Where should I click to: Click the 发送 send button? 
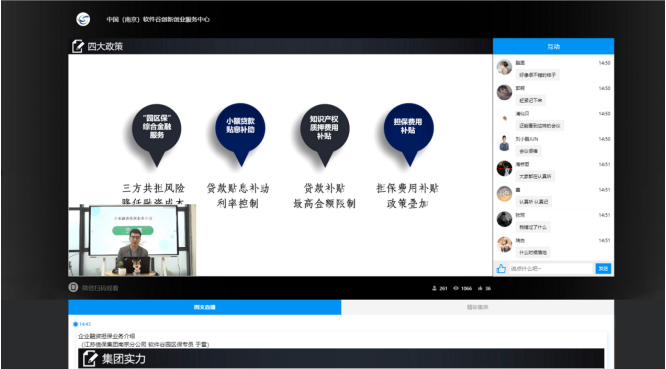pos(603,269)
